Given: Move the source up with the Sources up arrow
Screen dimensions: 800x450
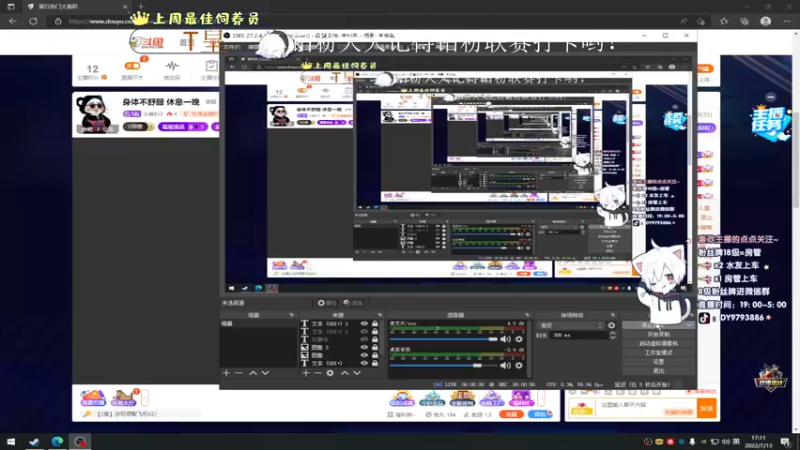Looking at the screenshot, I should pyautogui.click(x=345, y=373).
